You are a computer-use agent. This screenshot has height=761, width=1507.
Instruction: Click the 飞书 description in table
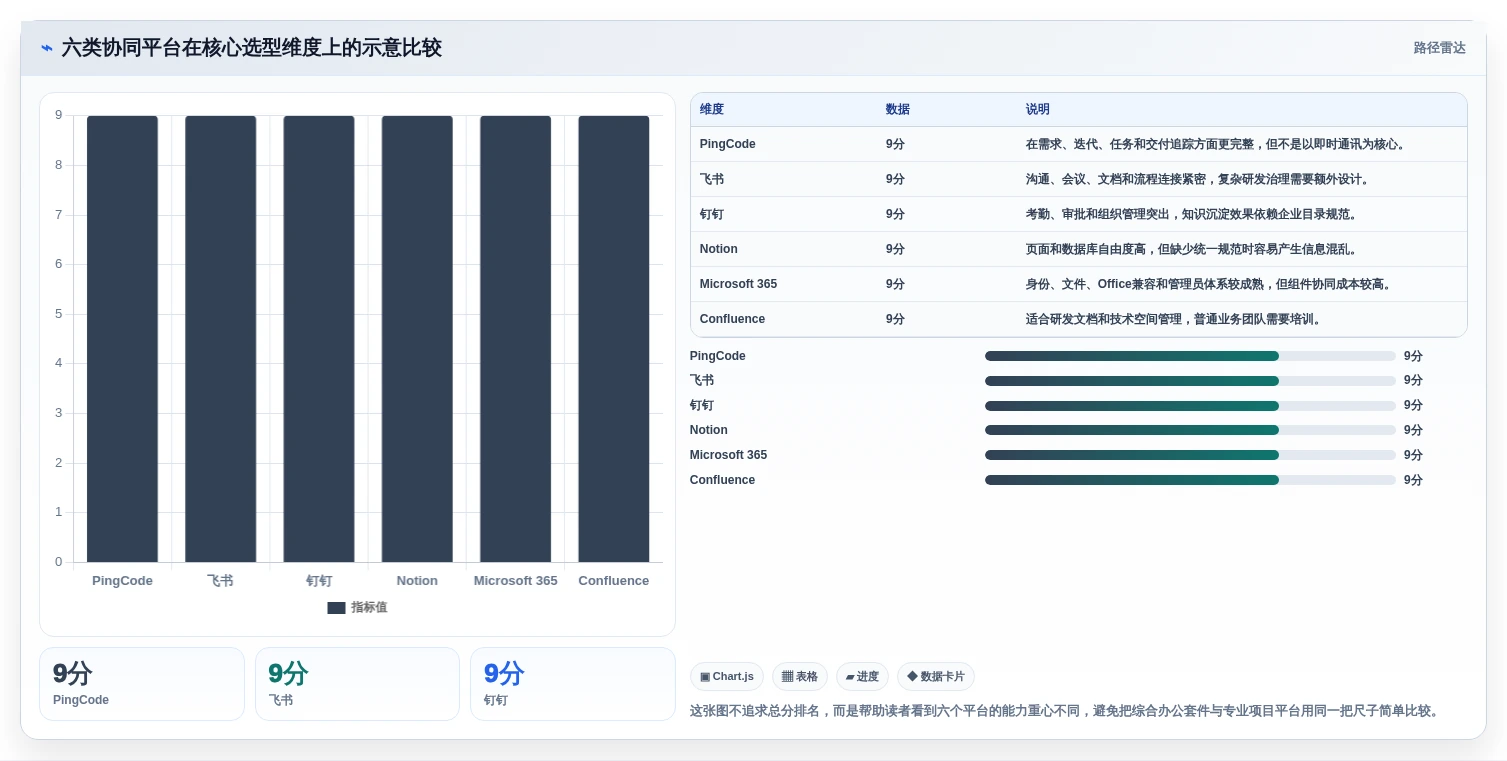click(x=1198, y=179)
